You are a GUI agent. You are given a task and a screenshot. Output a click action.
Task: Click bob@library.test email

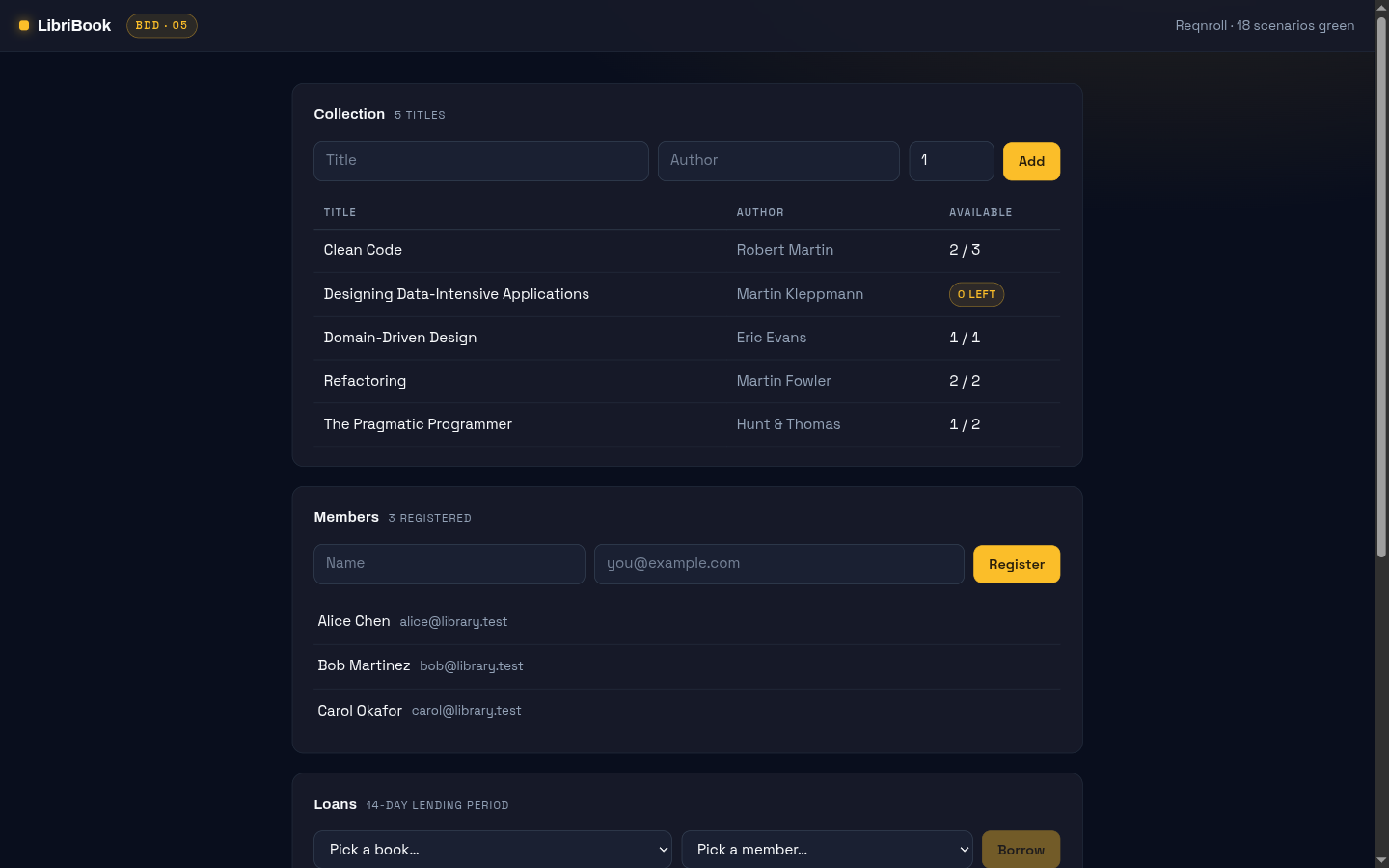tap(472, 666)
